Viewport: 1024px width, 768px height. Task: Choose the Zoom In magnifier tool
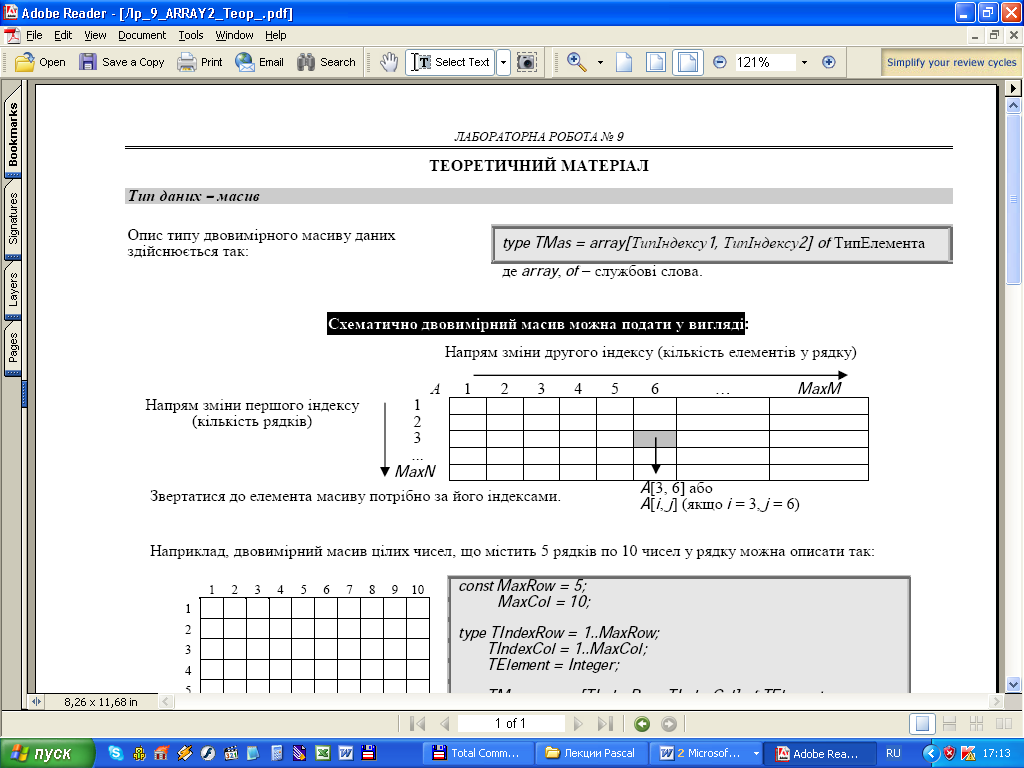576,62
